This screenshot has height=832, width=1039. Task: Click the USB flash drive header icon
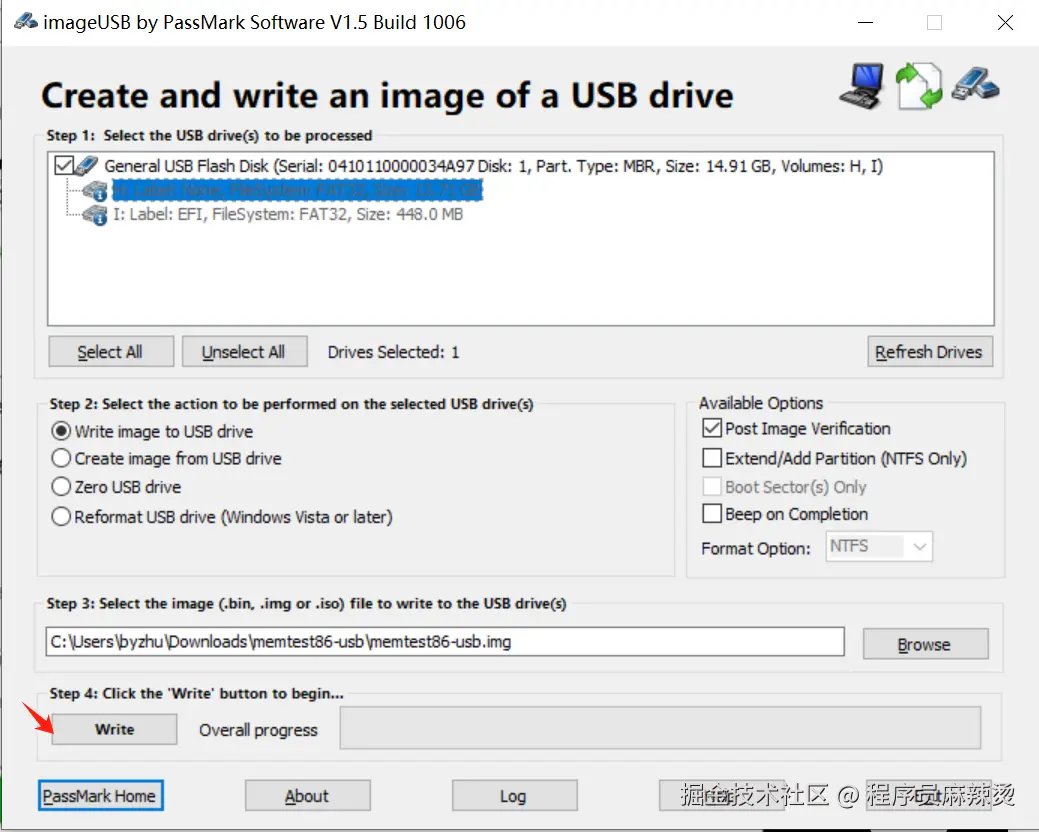pyautogui.click(x=975, y=83)
